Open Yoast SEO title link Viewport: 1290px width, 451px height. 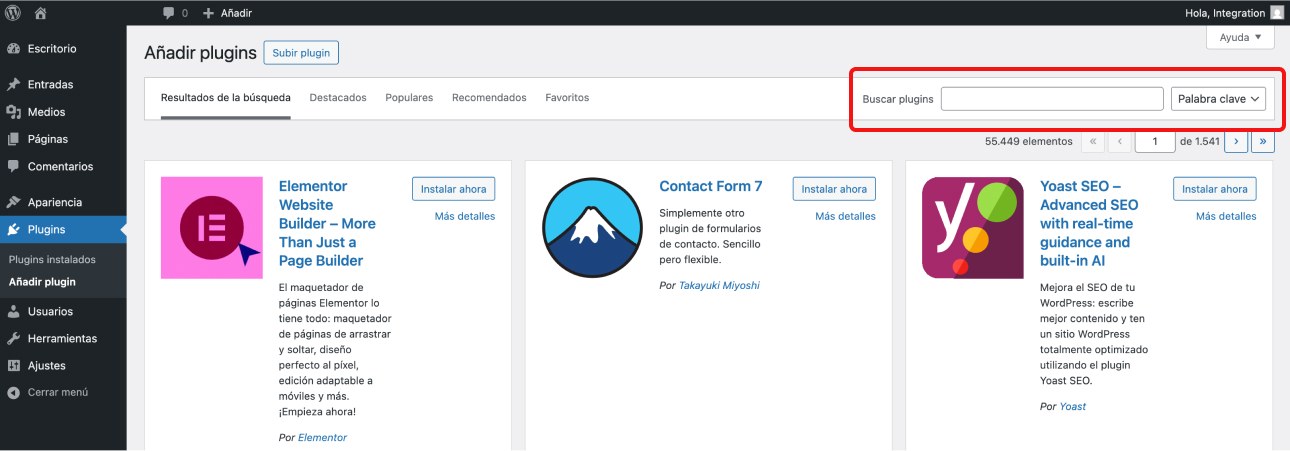(x=1089, y=224)
